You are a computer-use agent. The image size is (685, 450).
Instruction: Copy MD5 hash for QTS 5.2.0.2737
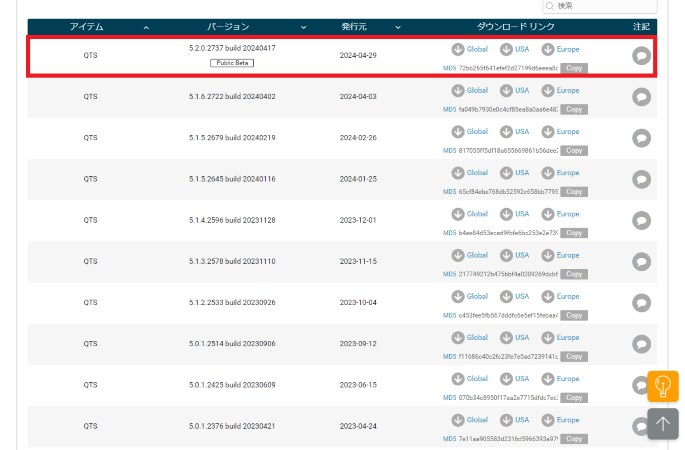point(574,68)
